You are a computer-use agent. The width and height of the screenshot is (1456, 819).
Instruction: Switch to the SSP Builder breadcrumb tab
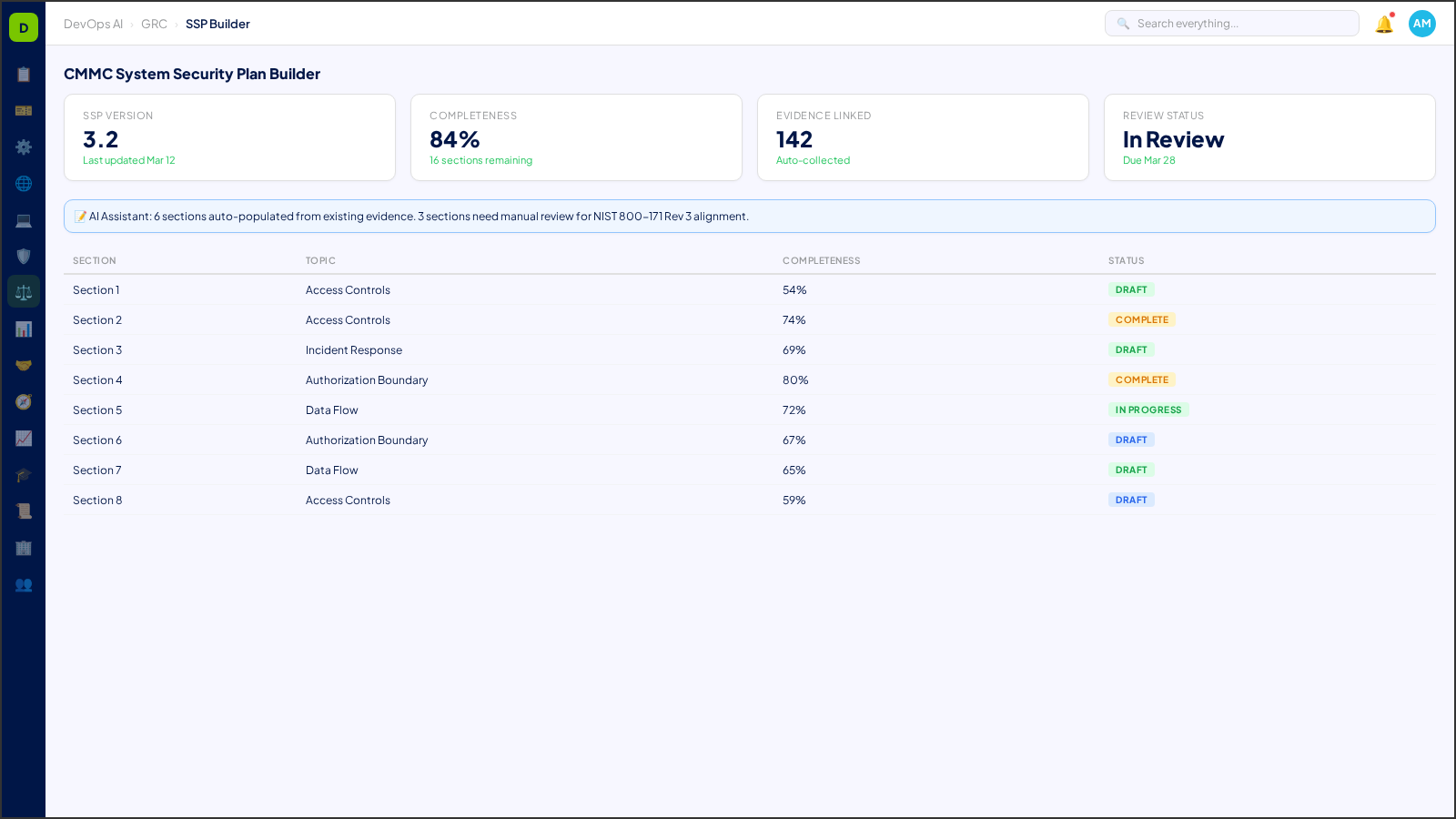(217, 24)
